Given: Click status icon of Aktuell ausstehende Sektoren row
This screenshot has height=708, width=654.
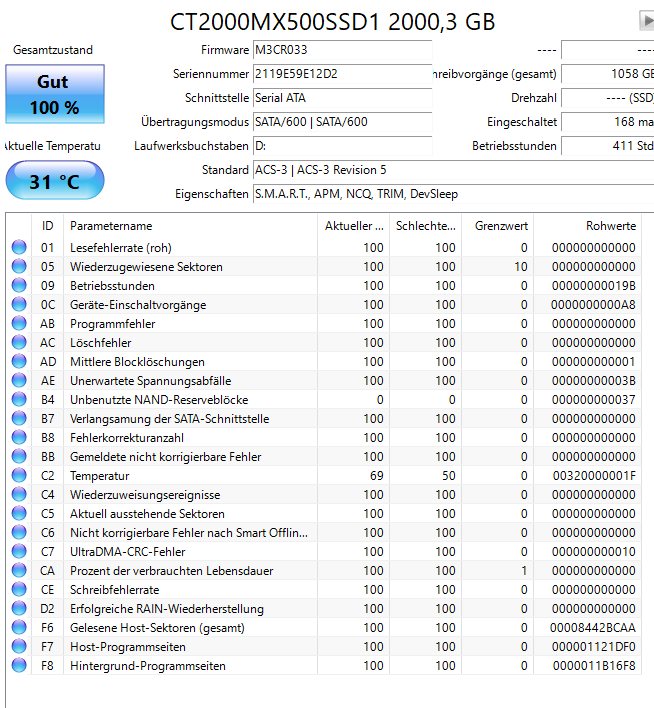Looking at the screenshot, I should (19, 513).
